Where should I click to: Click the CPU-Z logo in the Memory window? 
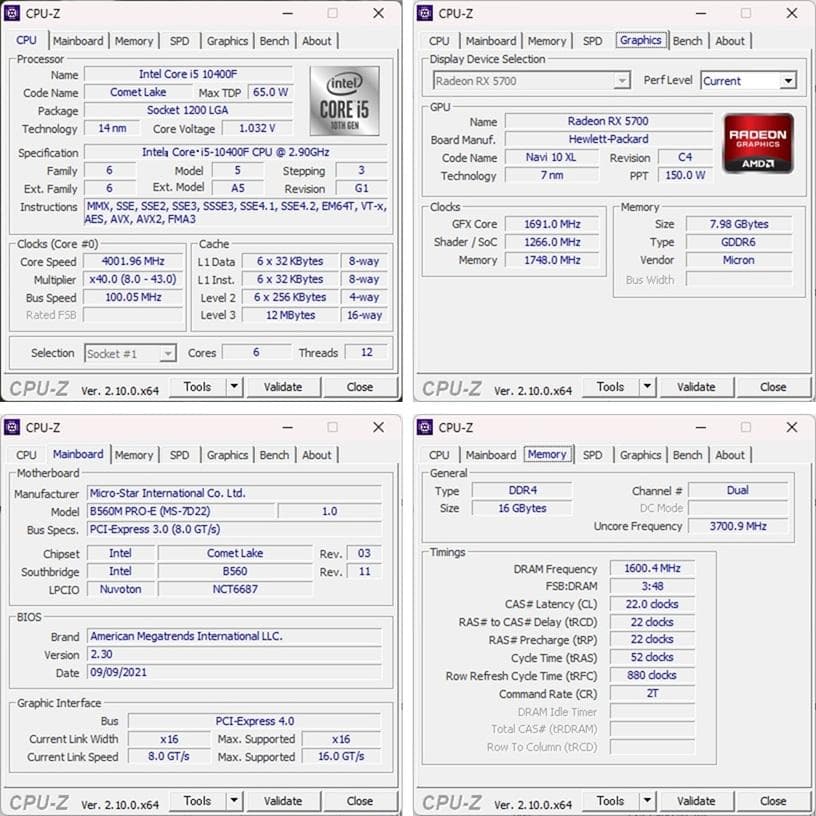click(450, 801)
